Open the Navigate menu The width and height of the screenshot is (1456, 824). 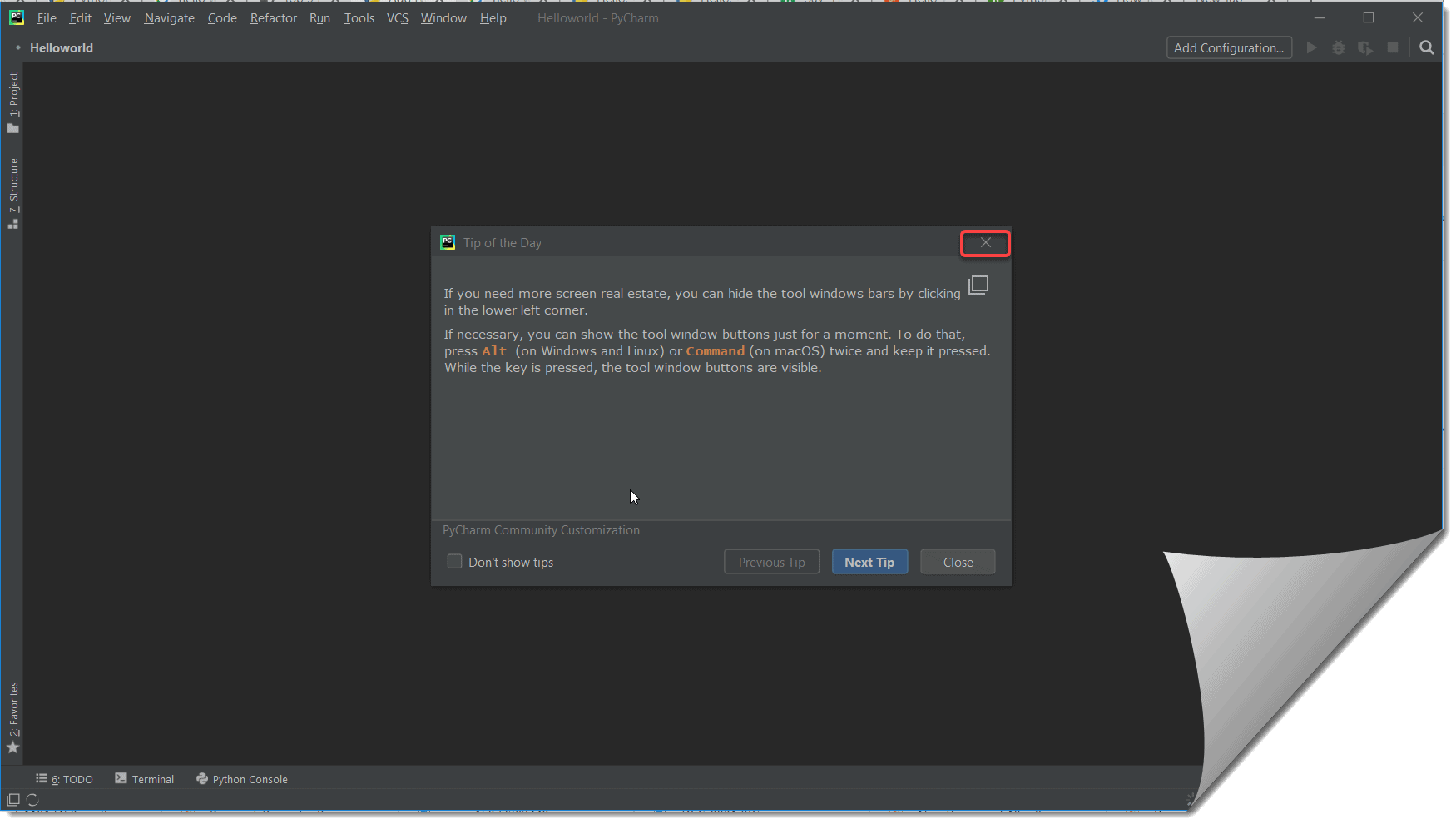[169, 17]
